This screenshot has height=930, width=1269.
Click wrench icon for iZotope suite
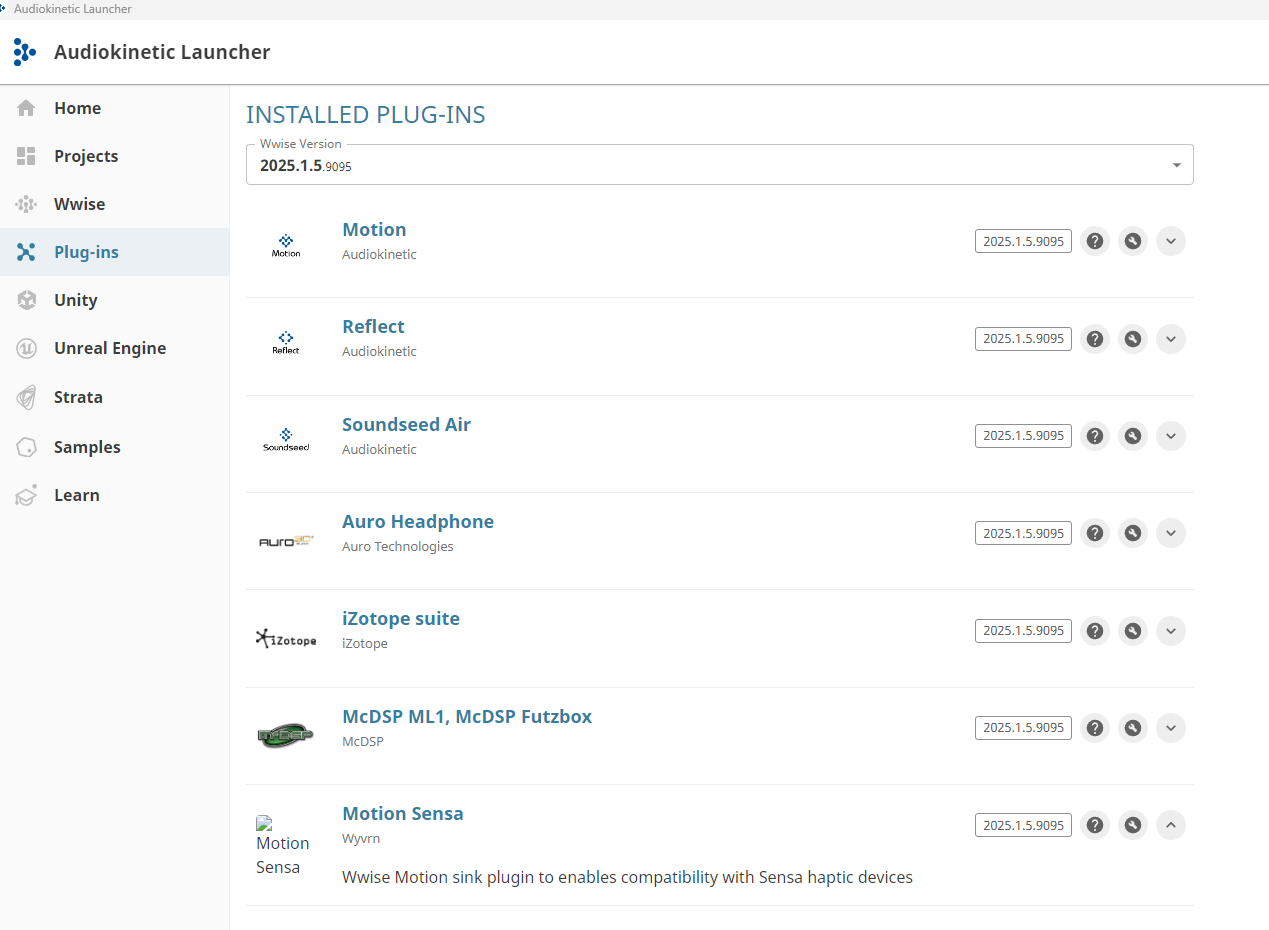[1132, 631]
